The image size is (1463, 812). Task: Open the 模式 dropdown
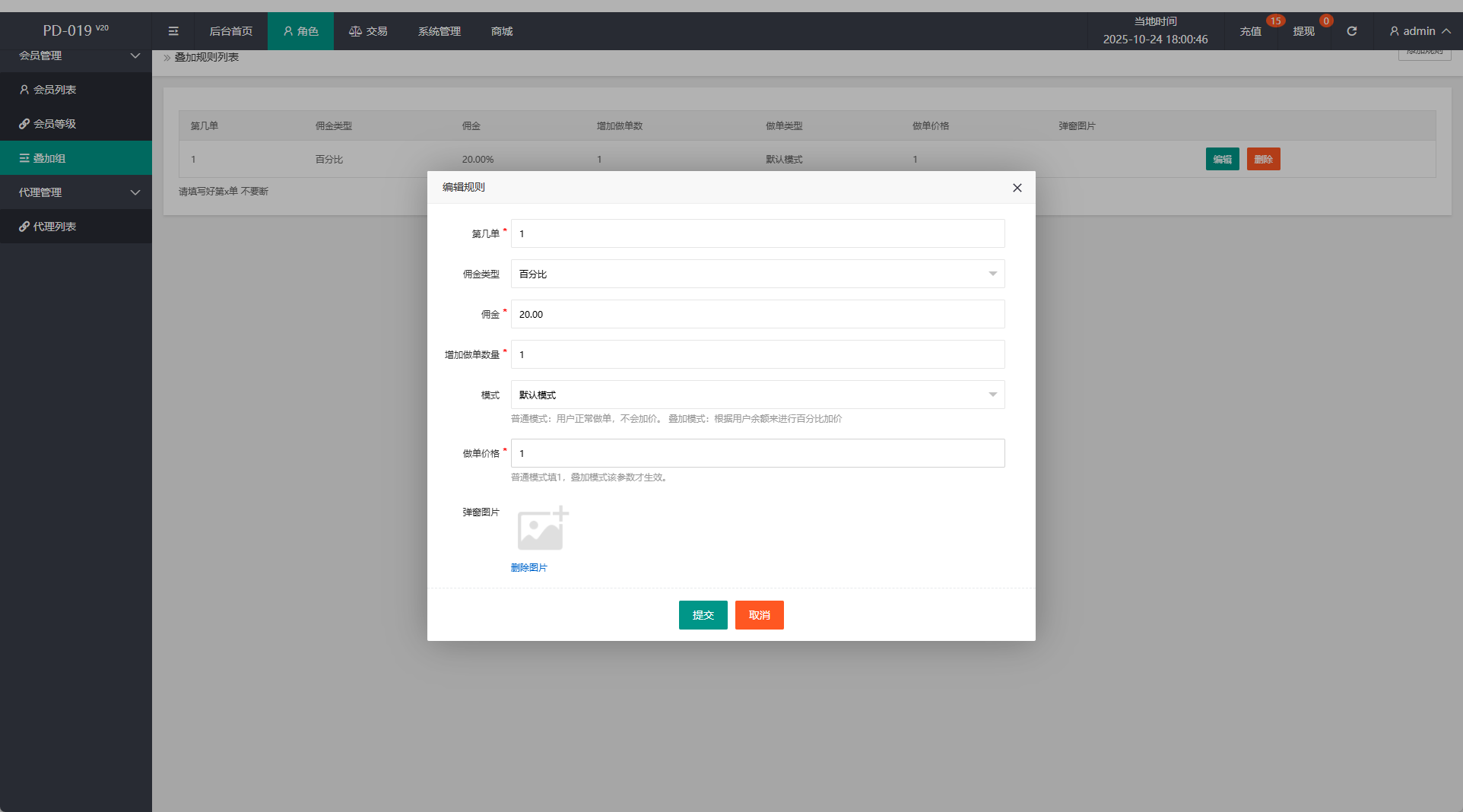click(757, 395)
